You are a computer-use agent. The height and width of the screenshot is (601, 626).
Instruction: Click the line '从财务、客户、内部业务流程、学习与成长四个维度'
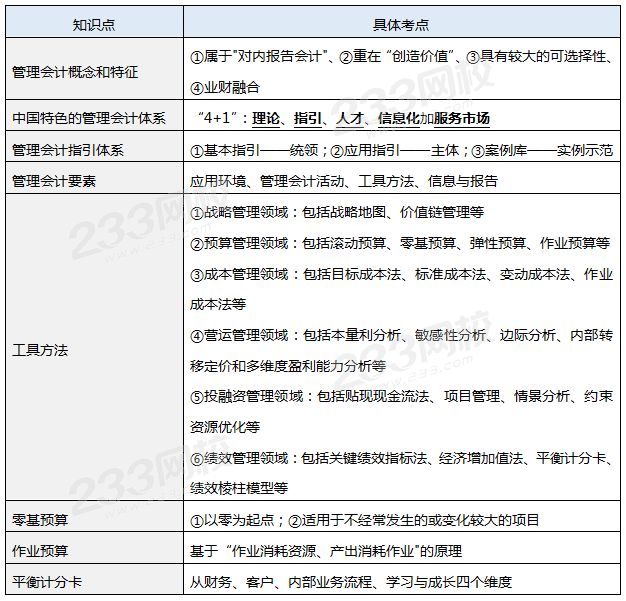click(x=351, y=582)
